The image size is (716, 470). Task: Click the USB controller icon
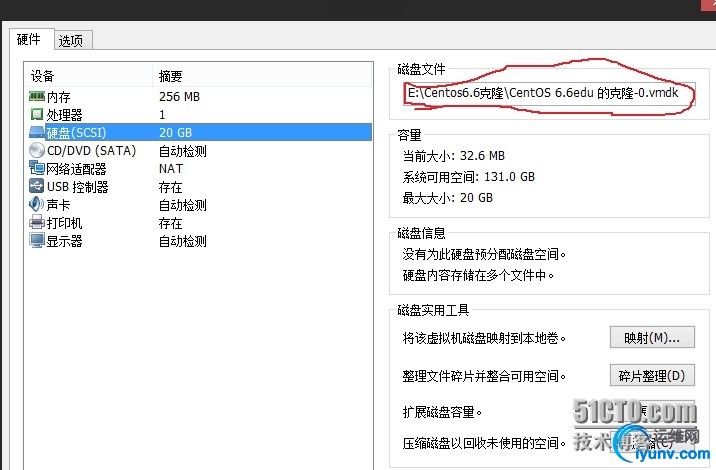coord(37,186)
